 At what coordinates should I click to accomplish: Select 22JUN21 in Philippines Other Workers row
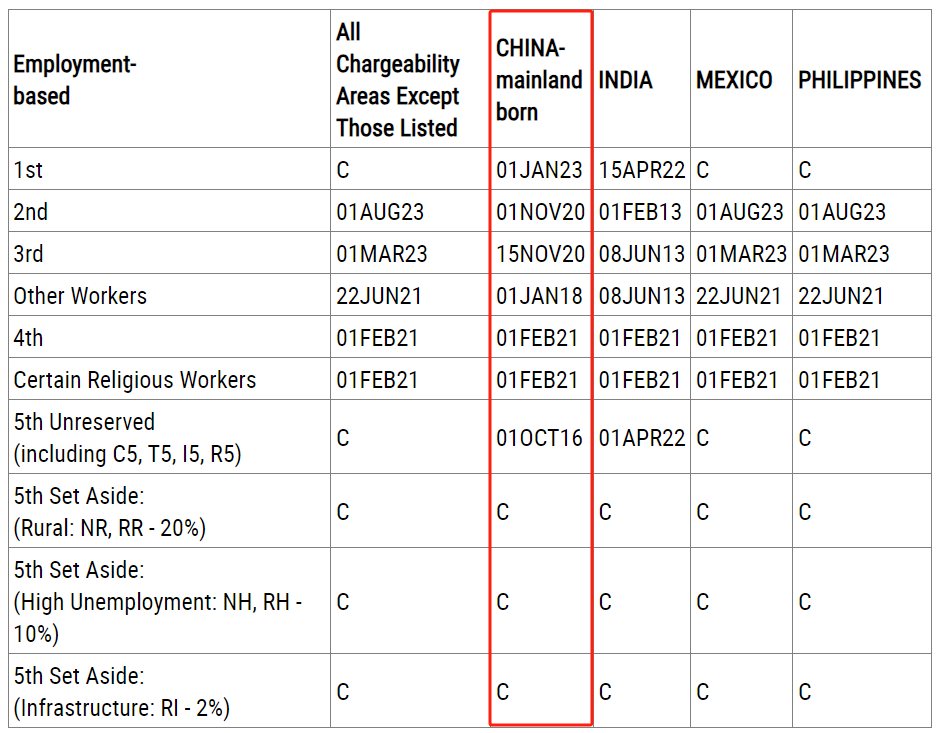(841, 296)
